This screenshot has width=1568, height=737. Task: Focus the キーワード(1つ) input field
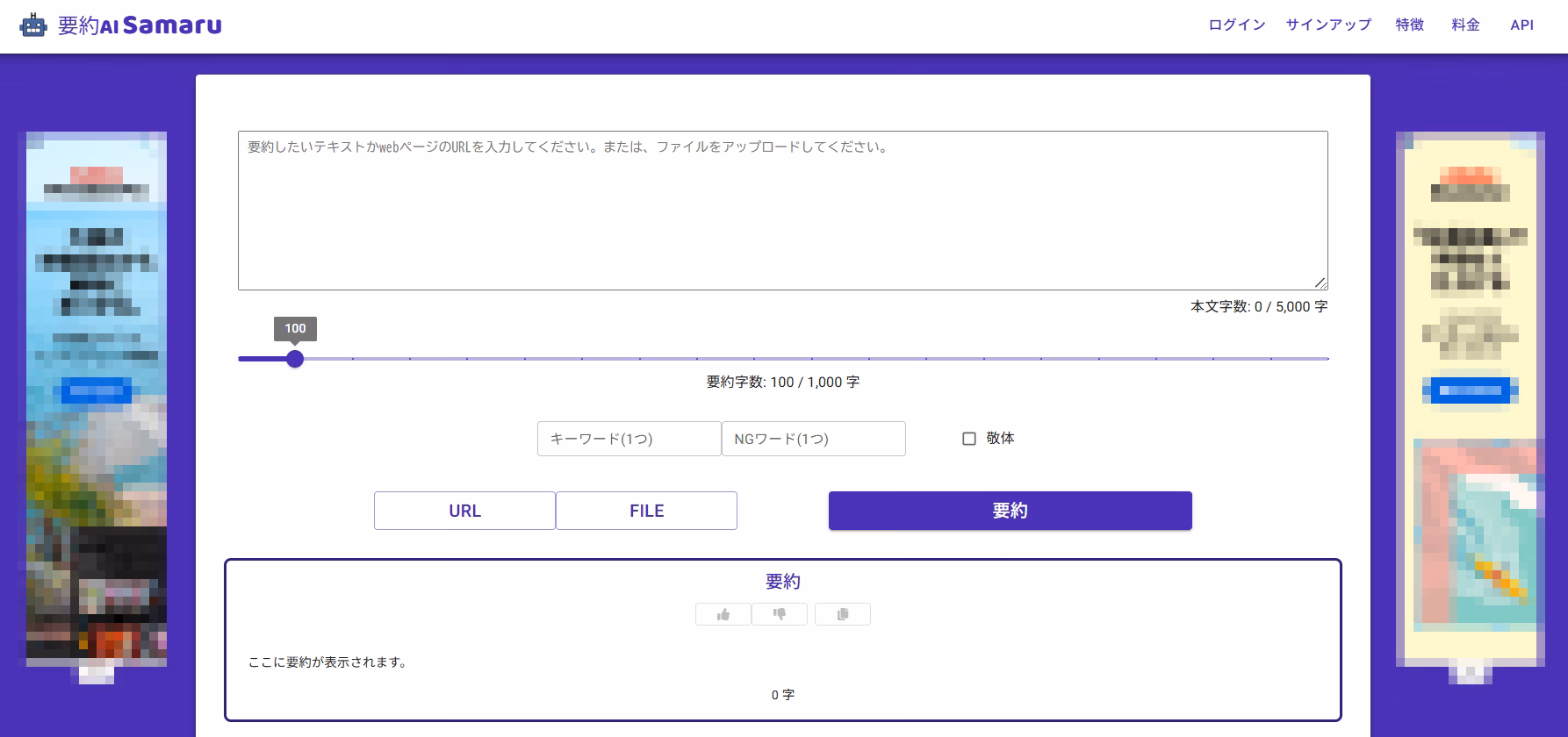629,439
